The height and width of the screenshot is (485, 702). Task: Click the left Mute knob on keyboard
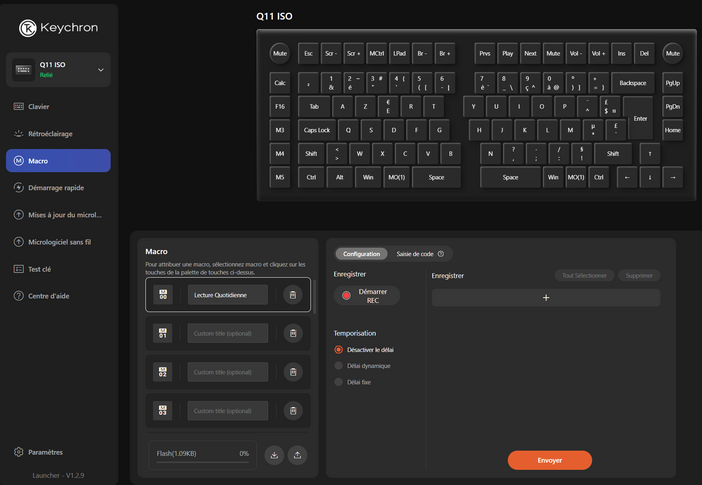point(280,53)
